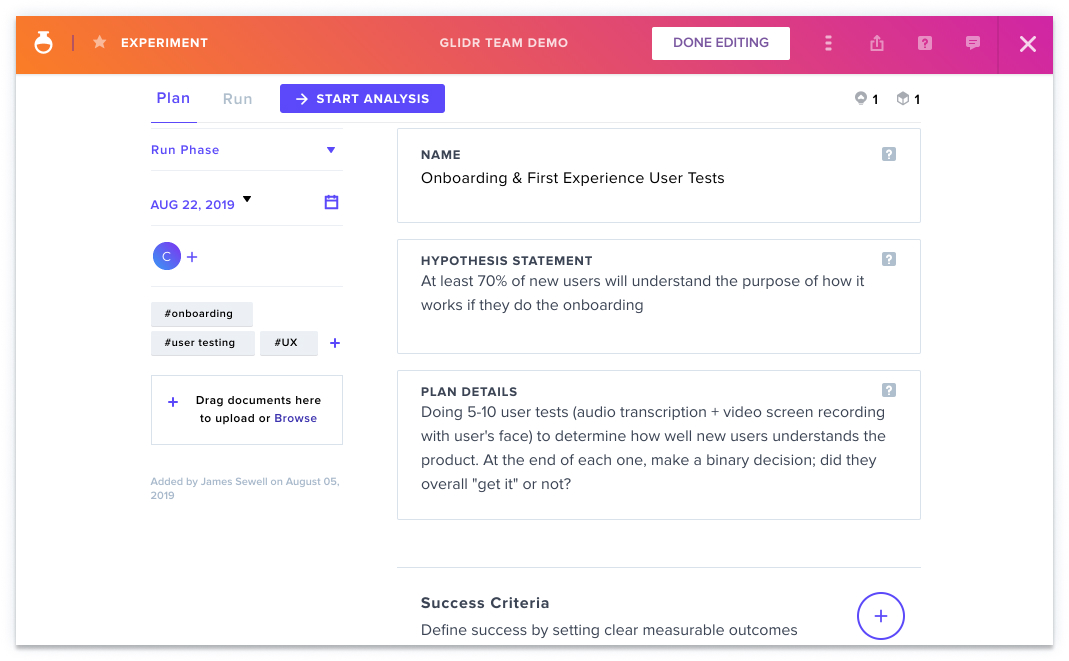Click the EXPERIMENT header label
This screenshot has height=661, width=1069.
(164, 43)
